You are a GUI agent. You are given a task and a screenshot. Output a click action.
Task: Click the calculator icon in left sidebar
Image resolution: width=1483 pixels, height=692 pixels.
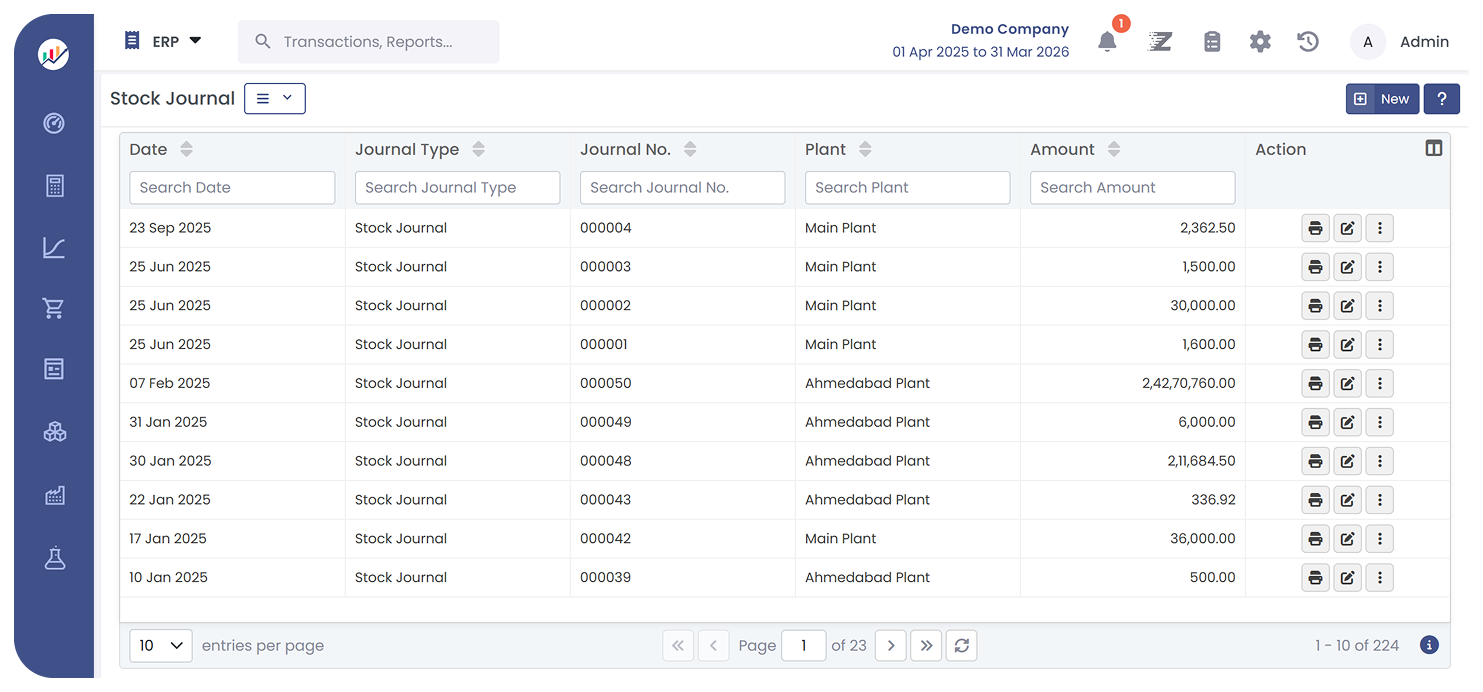(55, 186)
